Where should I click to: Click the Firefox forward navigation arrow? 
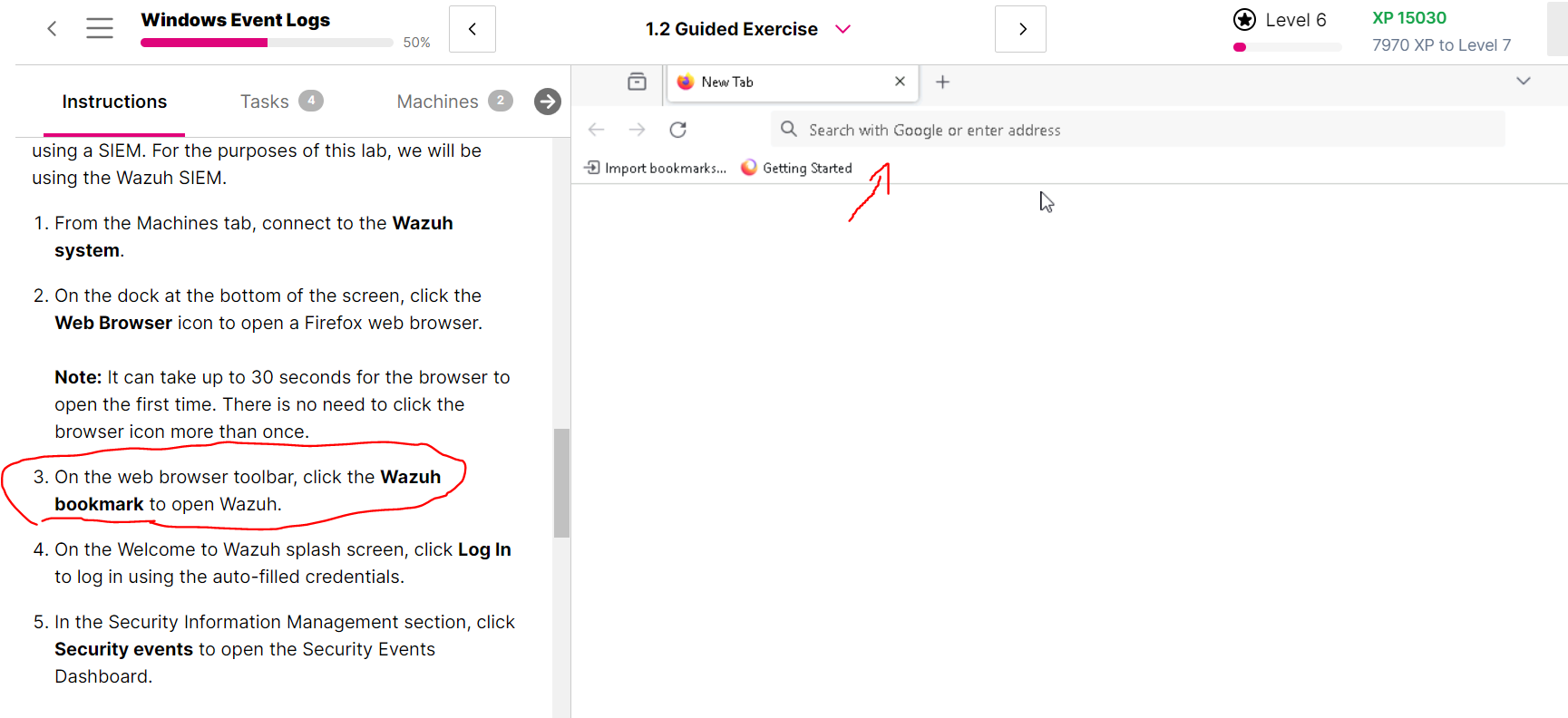click(x=637, y=130)
